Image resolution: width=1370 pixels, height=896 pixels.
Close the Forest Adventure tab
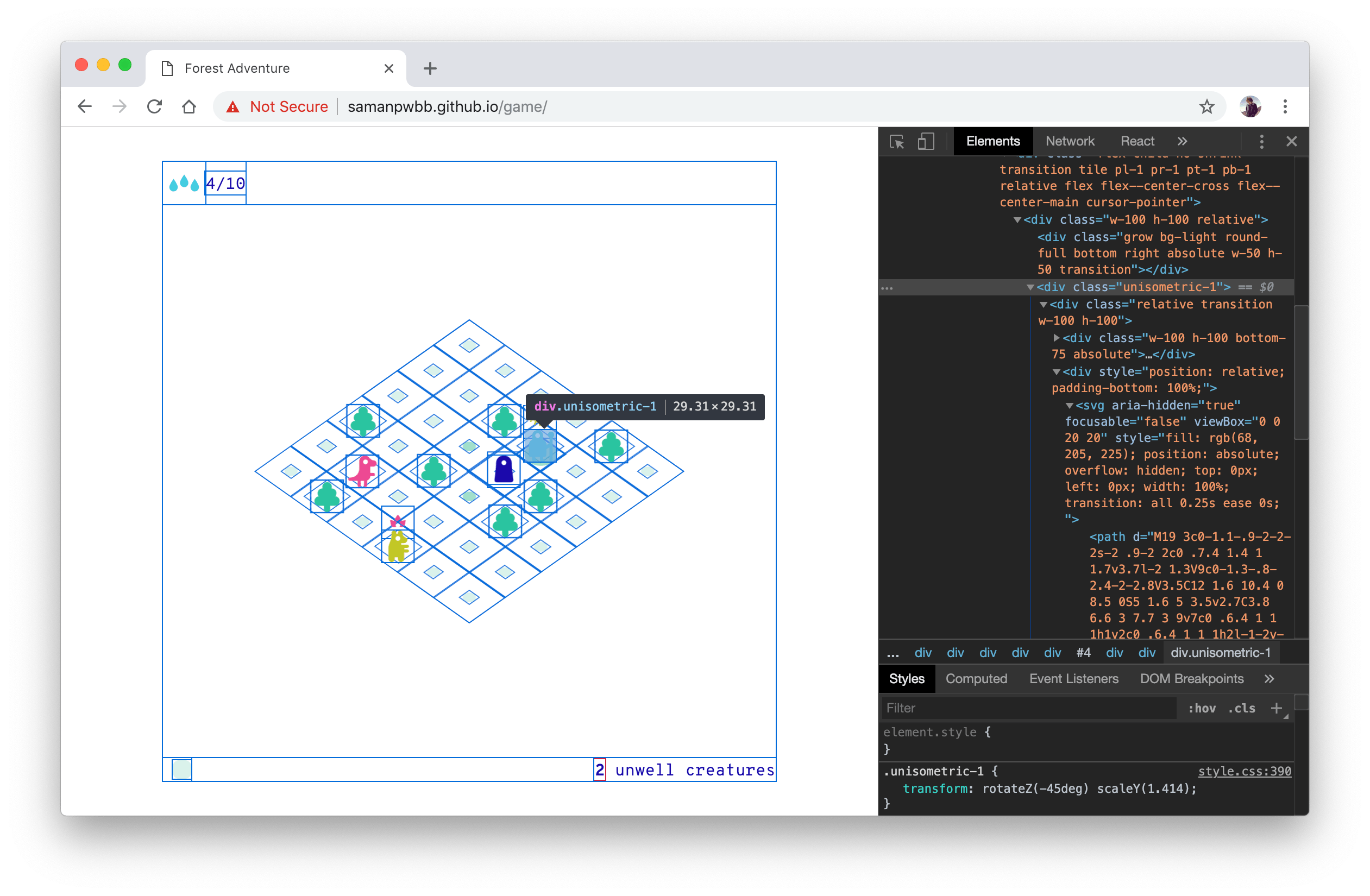pos(388,68)
